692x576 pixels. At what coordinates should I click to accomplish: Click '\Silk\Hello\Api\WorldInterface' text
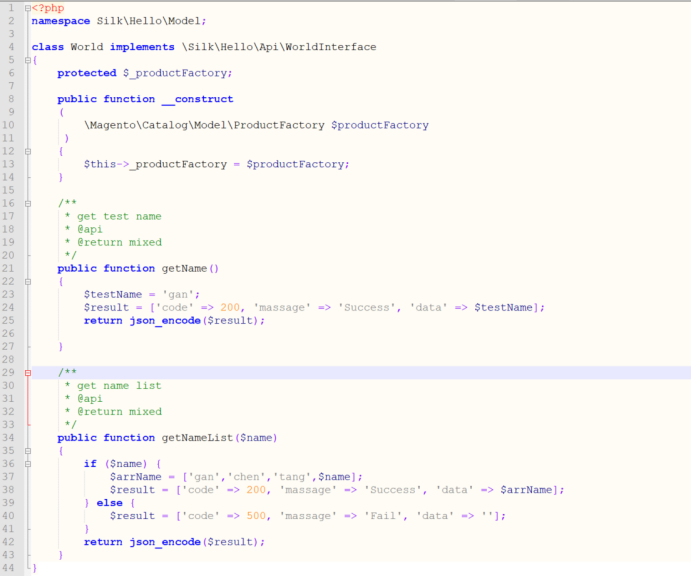coord(279,47)
